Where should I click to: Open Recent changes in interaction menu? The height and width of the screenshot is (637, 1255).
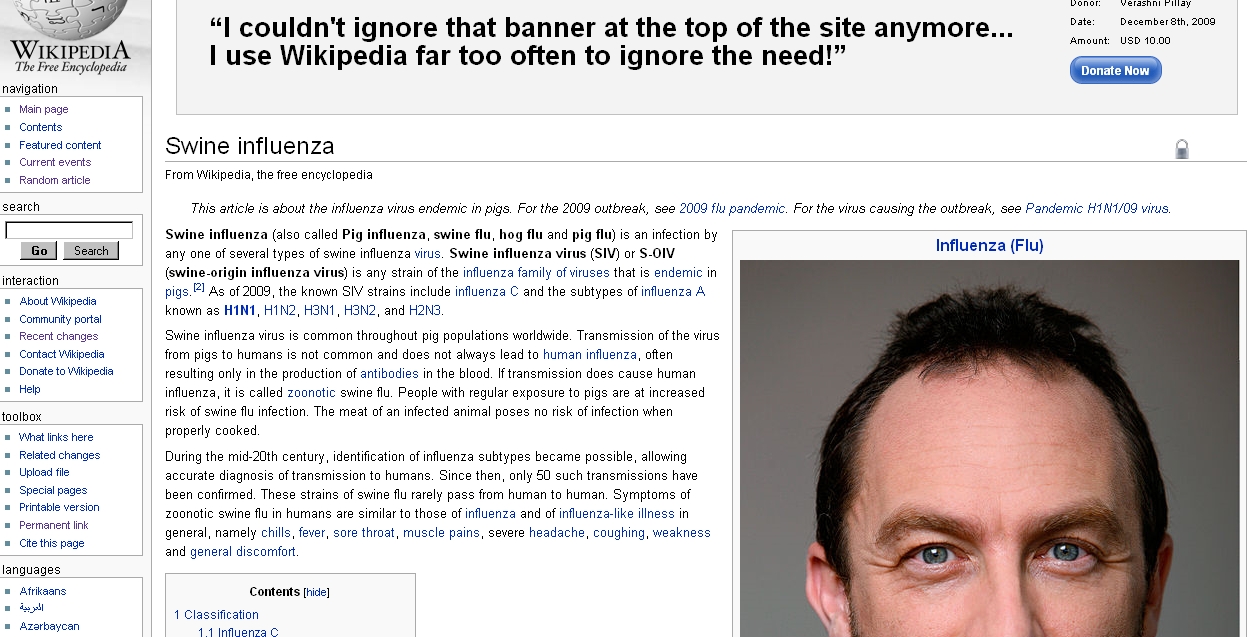(x=58, y=336)
